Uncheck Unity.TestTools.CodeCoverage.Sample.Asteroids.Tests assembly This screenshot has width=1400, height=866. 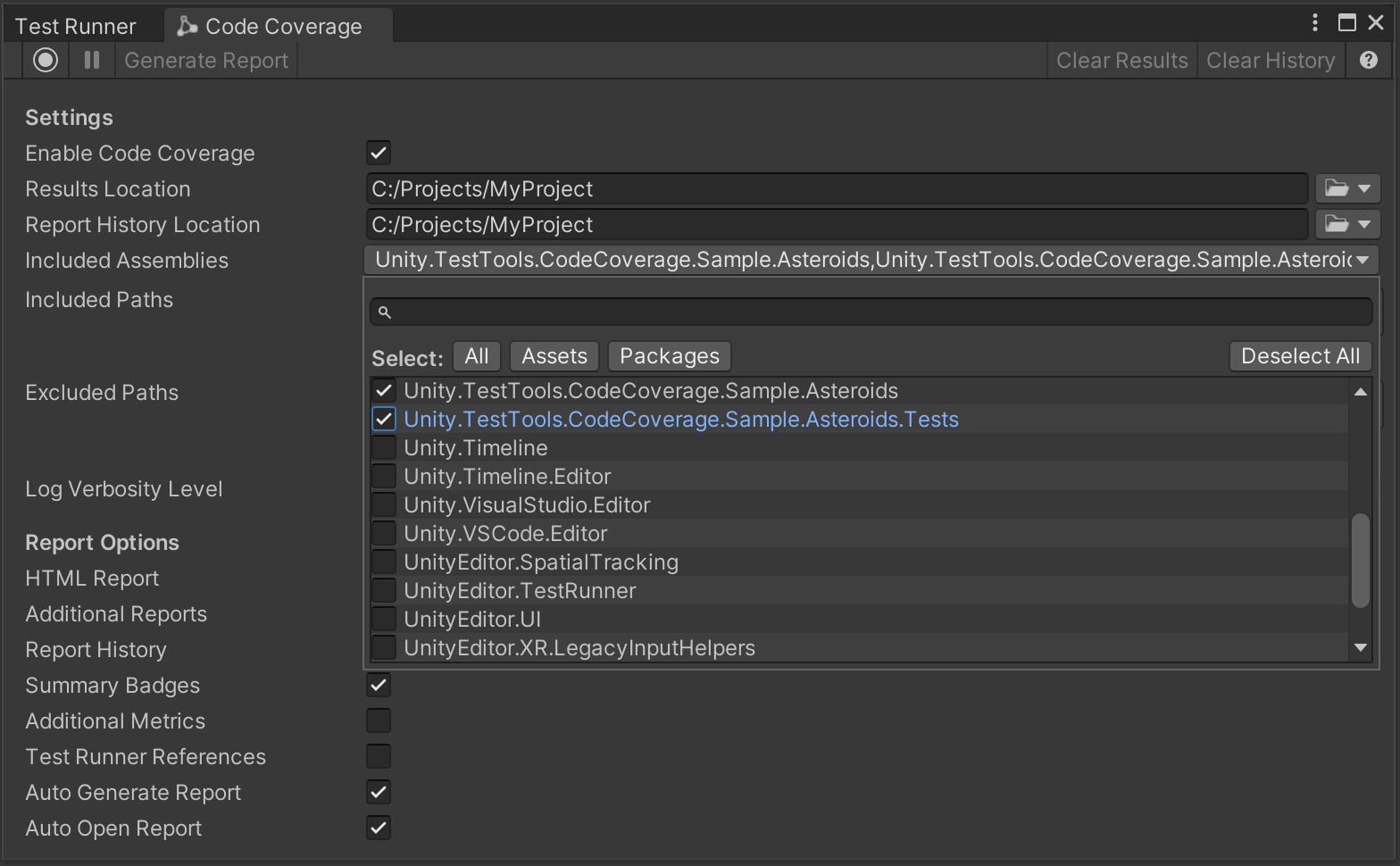click(x=384, y=420)
